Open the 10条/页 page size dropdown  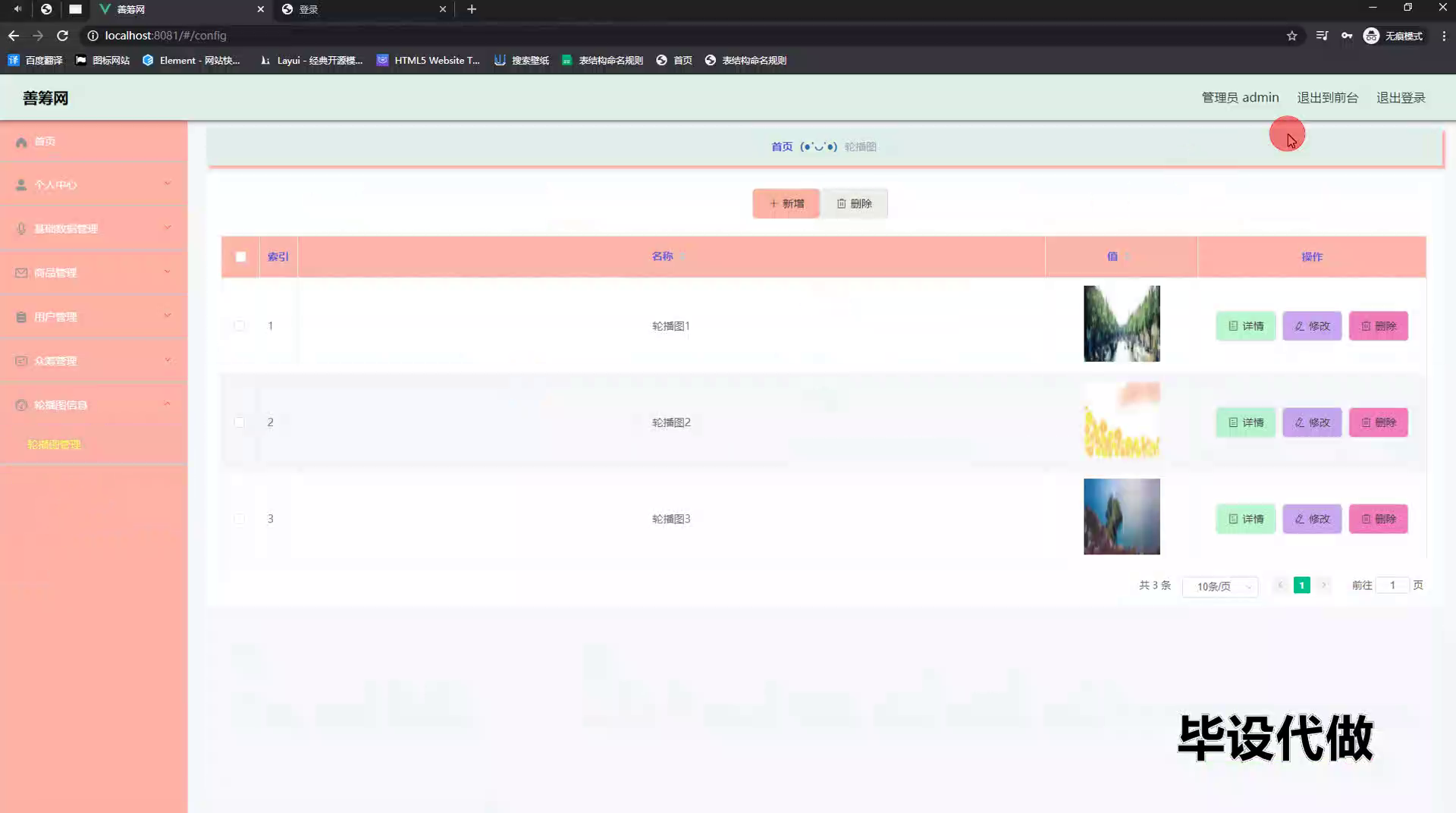pyautogui.click(x=1220, y=586)
